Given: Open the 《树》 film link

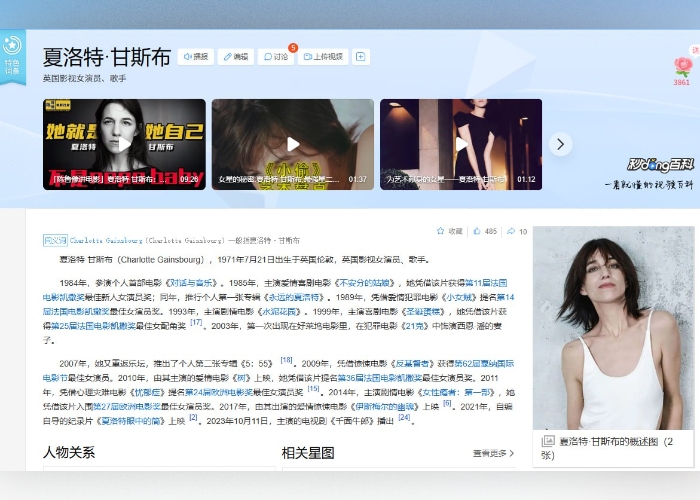Looking at the screenshot, I should coord(241,378).
